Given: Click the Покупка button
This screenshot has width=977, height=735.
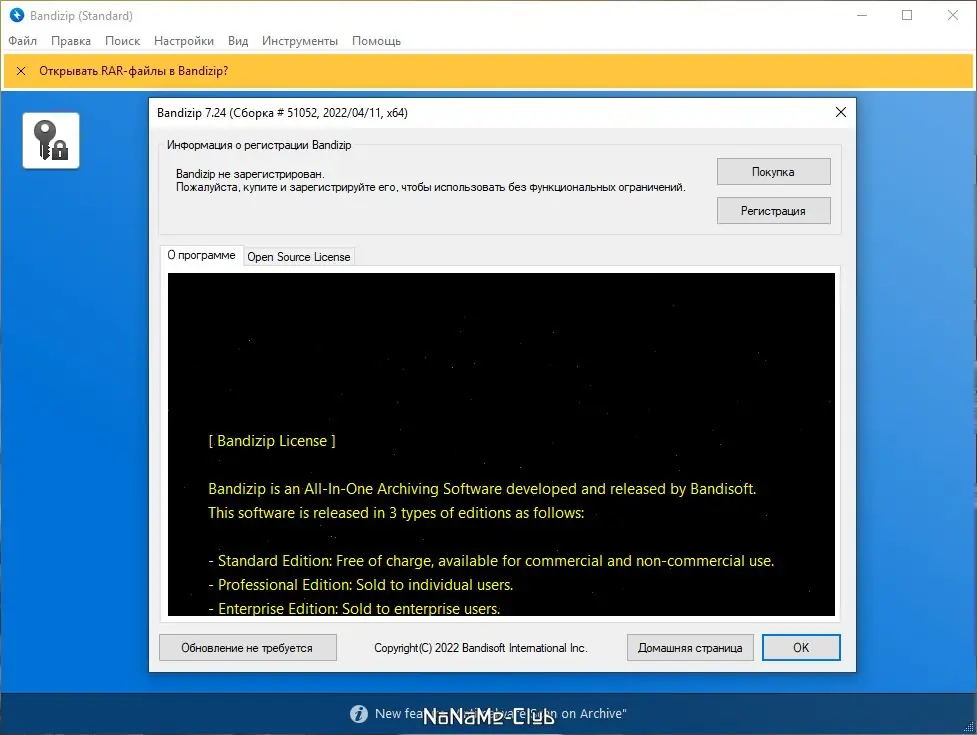Looking at the screenshot, I should [773, 172].
